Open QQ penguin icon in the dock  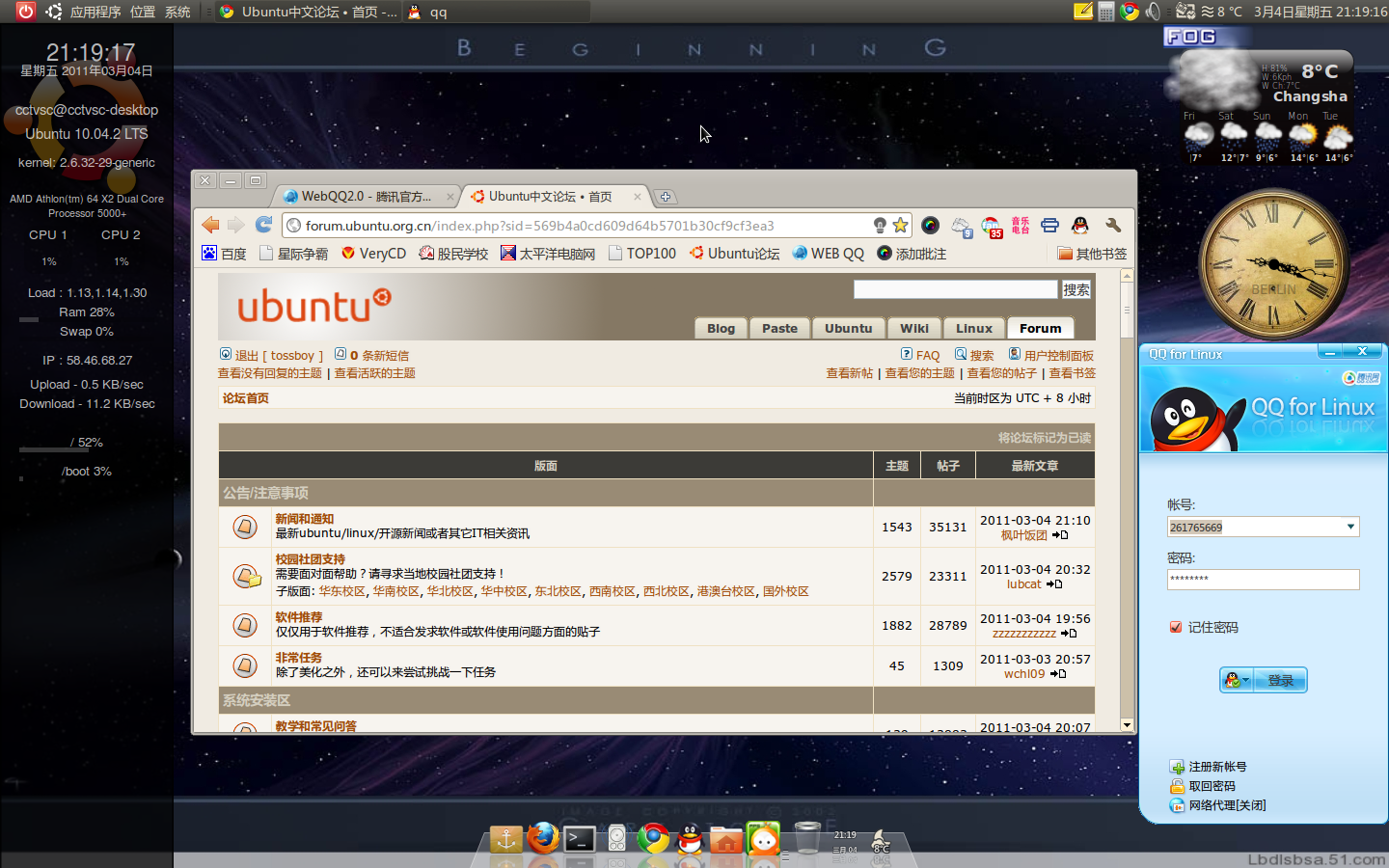(690, 839)
